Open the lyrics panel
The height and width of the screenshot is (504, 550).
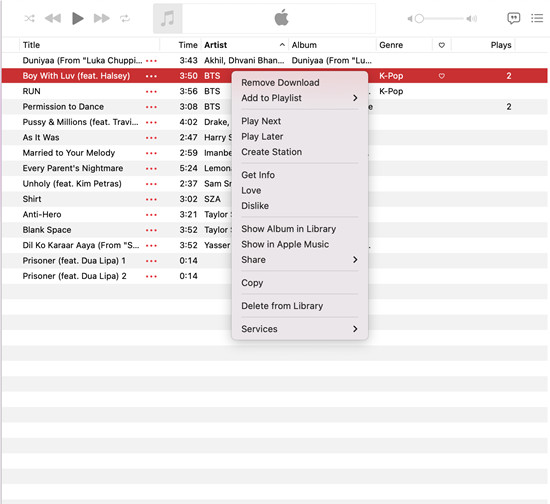(x=514, y=18)
